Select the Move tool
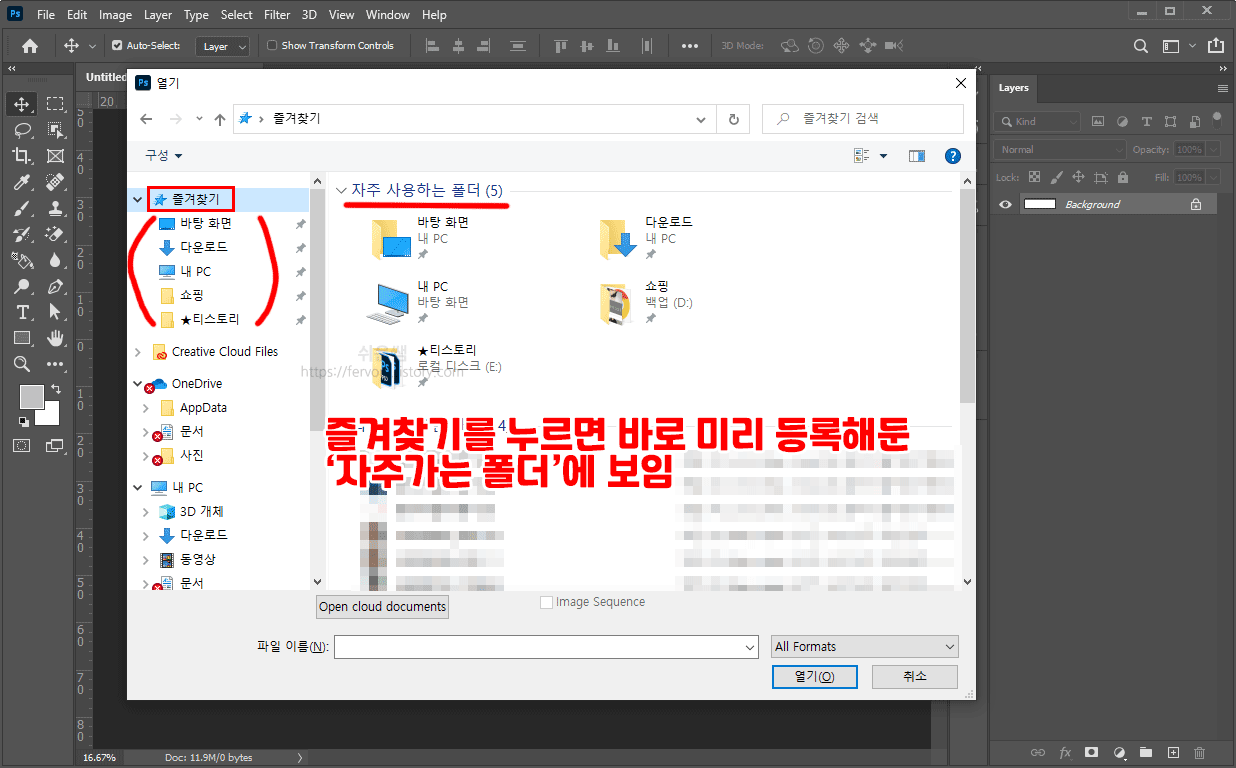 (x=22, y=104)
